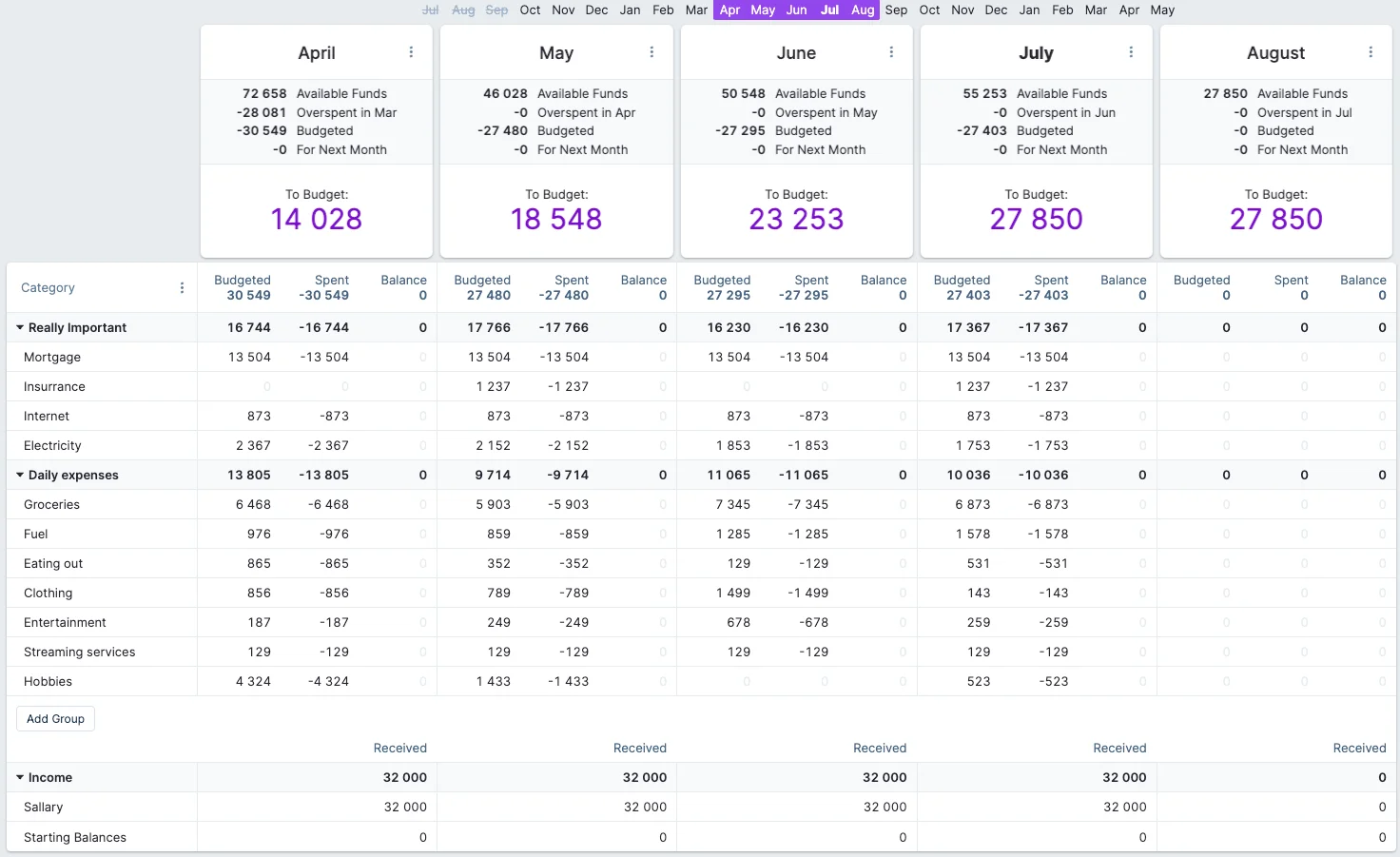Select Sep in the month picker after Aug
The image size is (1400, 857).
coord(896,10)
